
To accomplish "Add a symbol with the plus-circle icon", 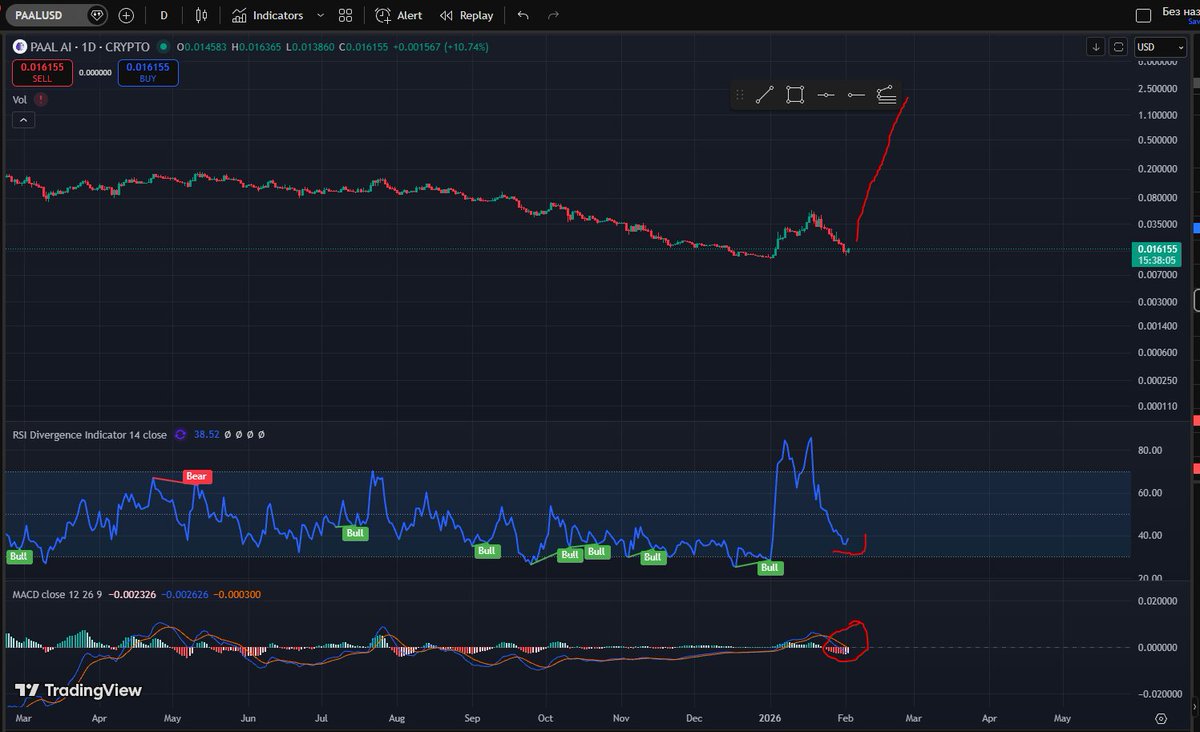I will [x=126, y=15].
